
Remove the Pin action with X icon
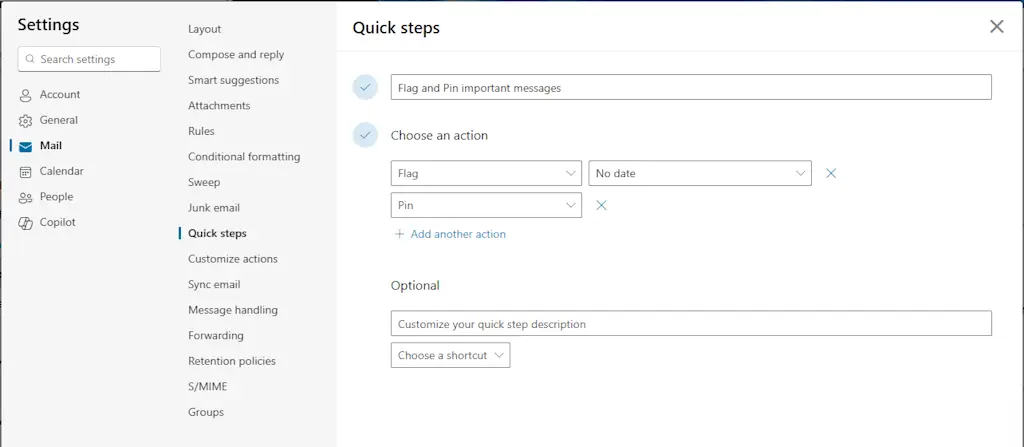601,205
